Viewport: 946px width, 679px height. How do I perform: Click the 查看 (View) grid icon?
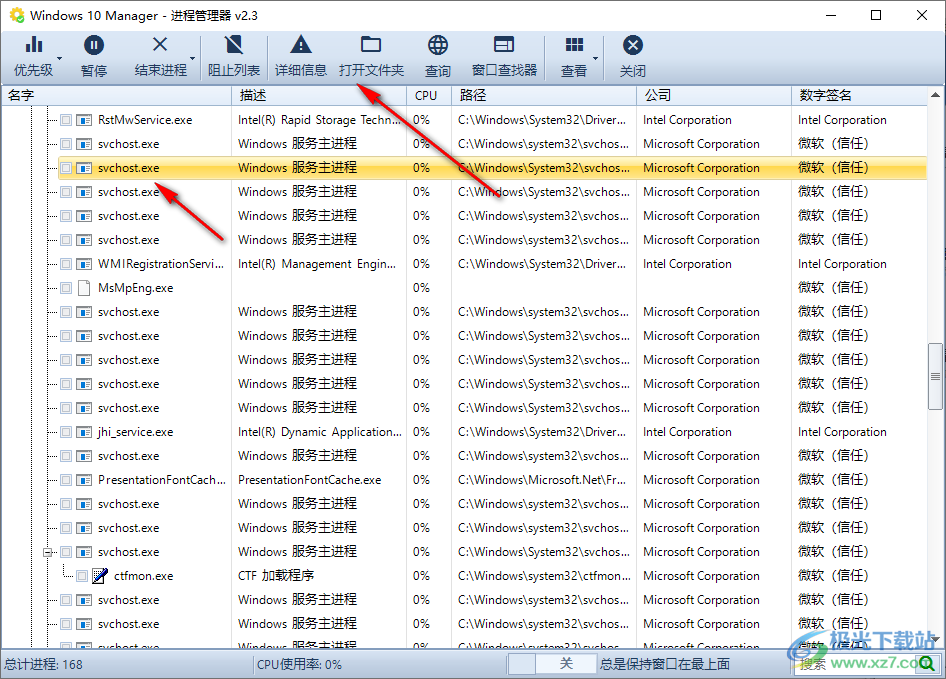pyautogui.click(x=576, y=45)
